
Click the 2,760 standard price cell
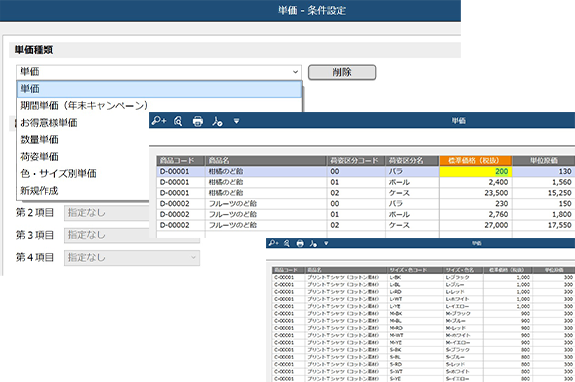[476, 214]
